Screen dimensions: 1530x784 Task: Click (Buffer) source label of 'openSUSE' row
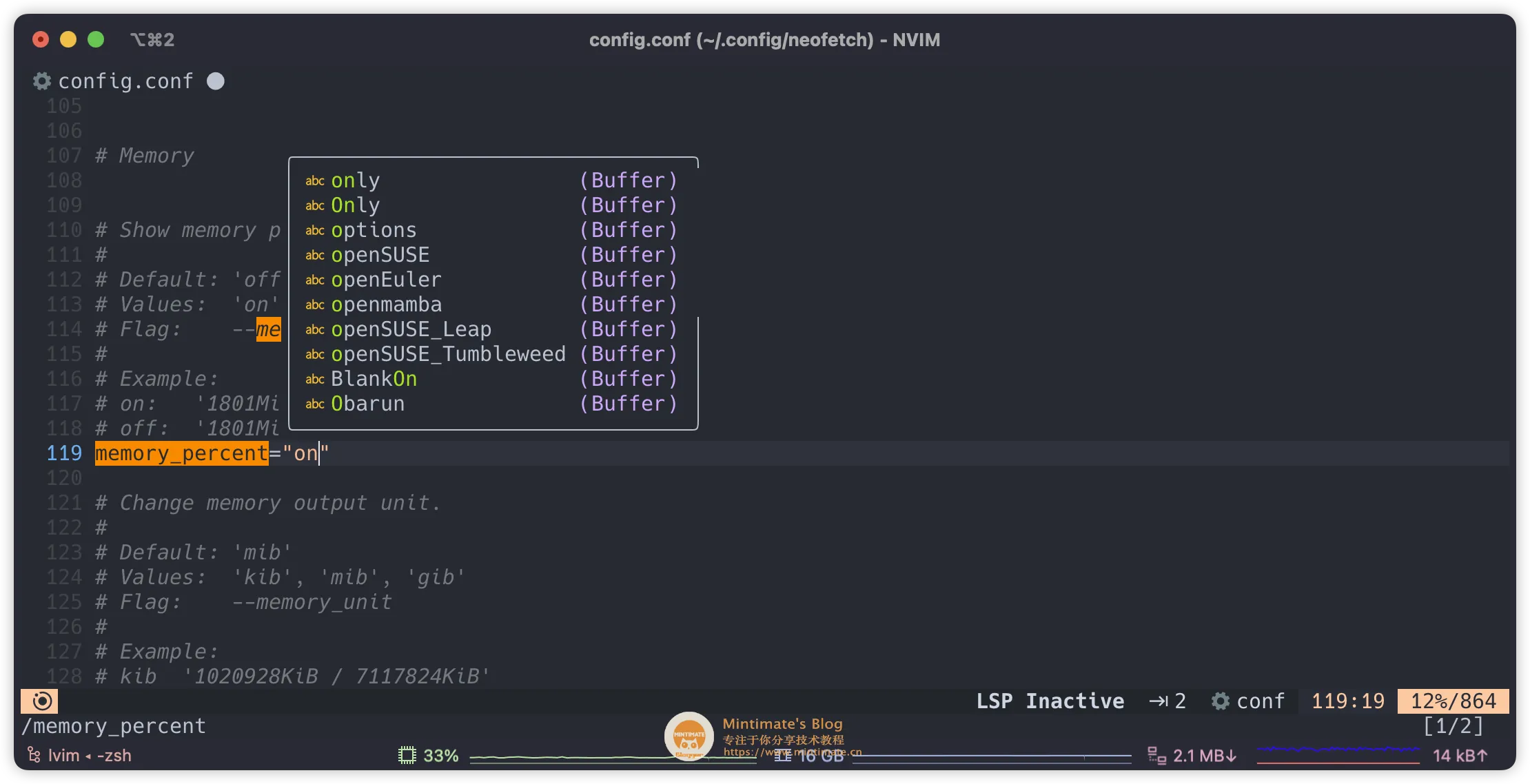(x=629, y=255)
